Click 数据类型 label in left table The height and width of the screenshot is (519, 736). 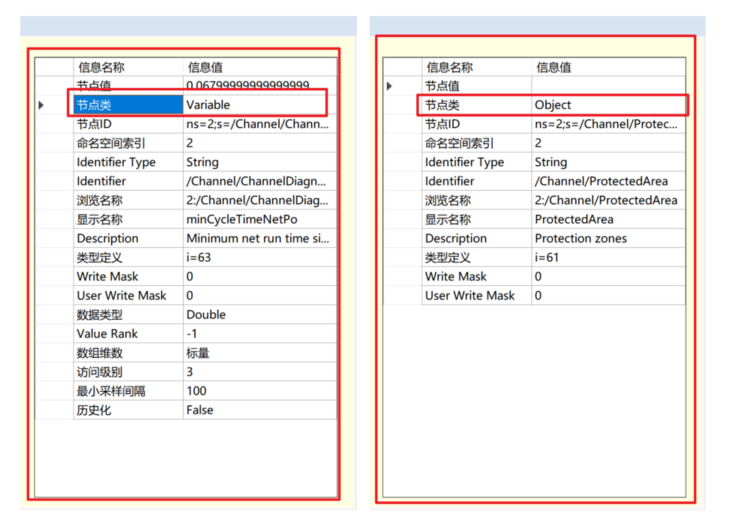click(100, 314)
